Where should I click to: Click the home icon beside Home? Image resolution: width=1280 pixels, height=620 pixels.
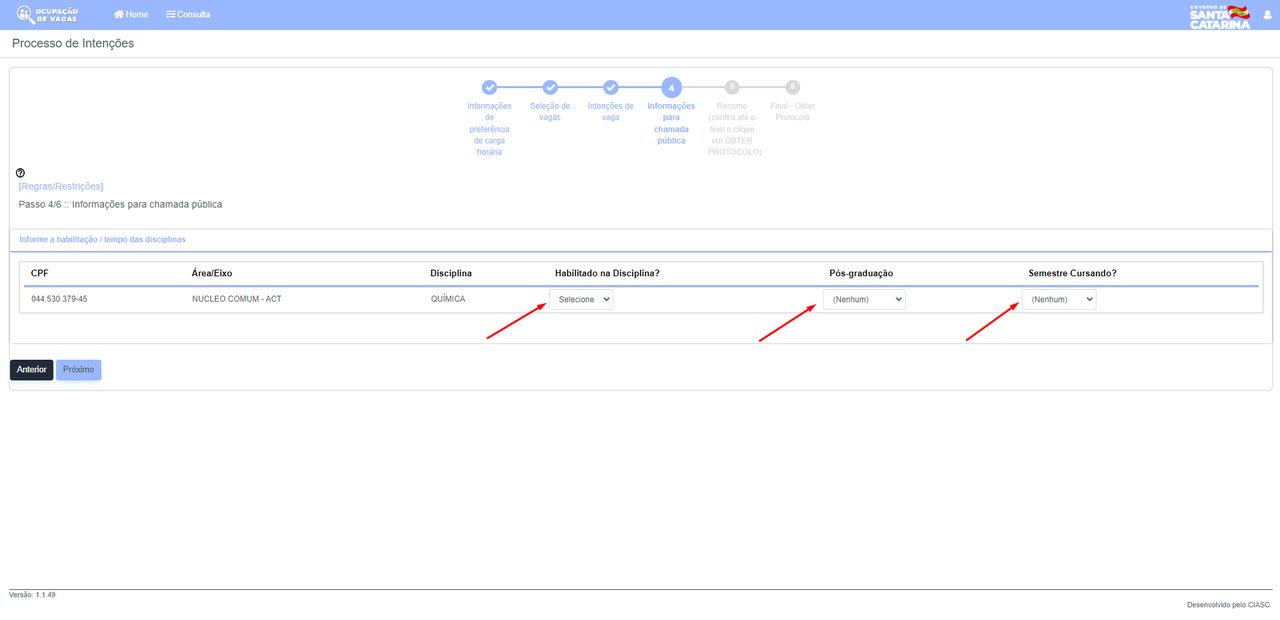(x=119, y=15)
